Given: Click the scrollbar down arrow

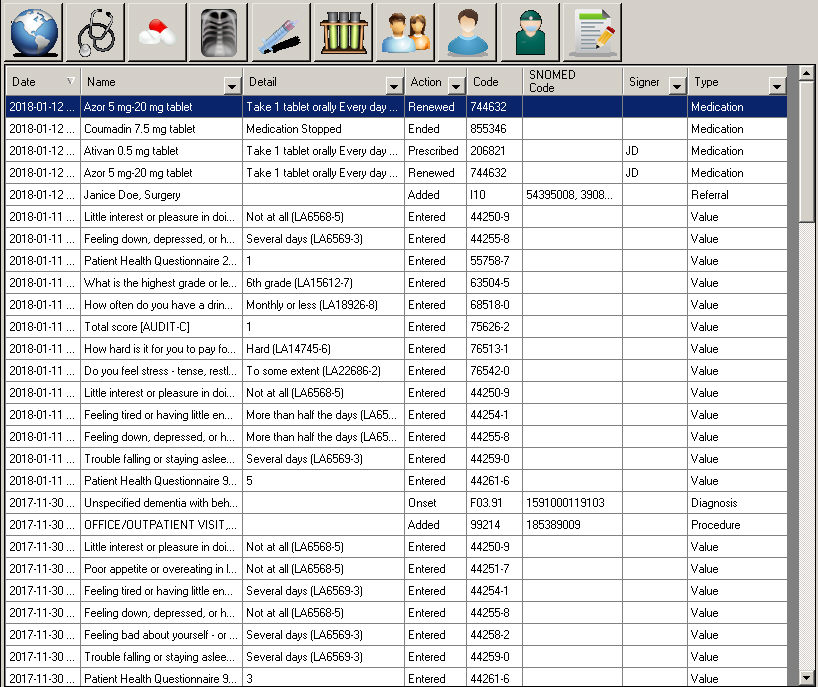Looking at the screenshot, I should 806,678.
